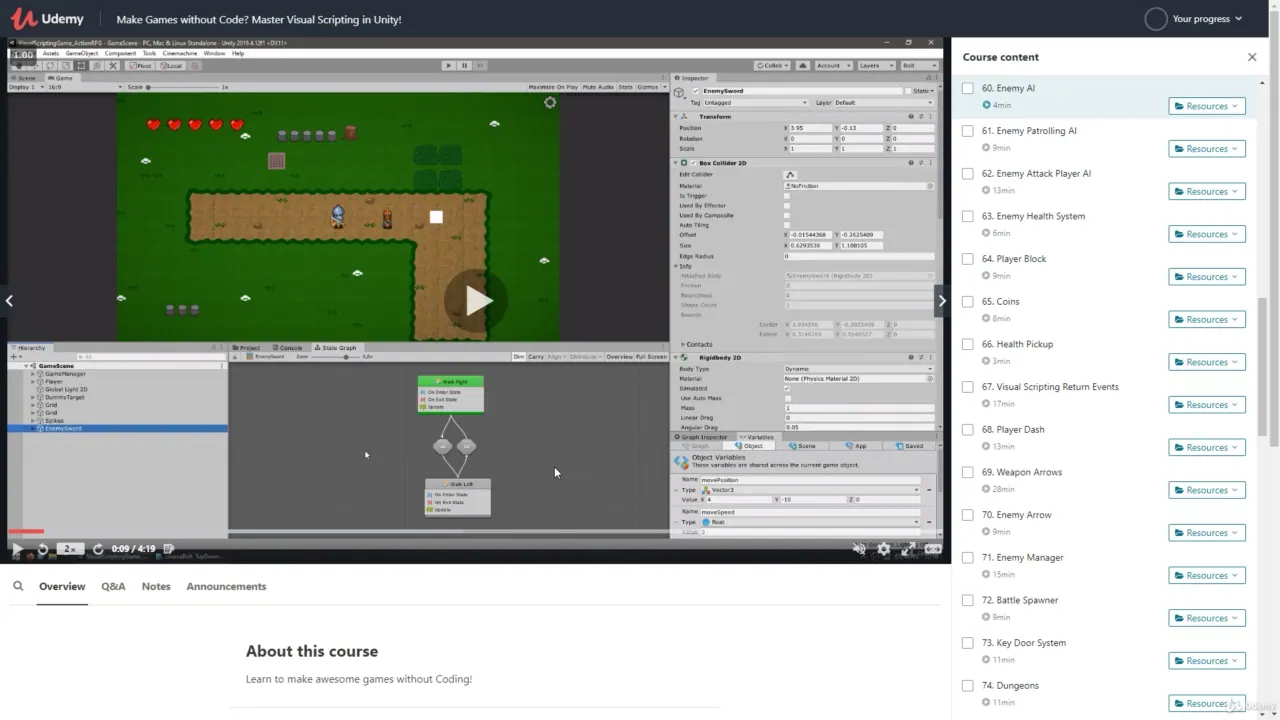Click the 0:09 / 4:19 time display

[x=133, y=548]
